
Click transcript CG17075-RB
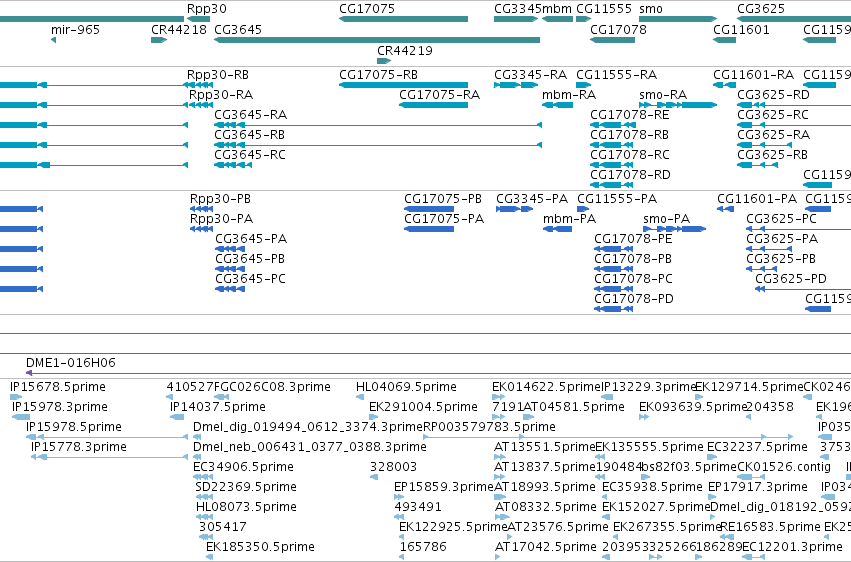point(378,75)
